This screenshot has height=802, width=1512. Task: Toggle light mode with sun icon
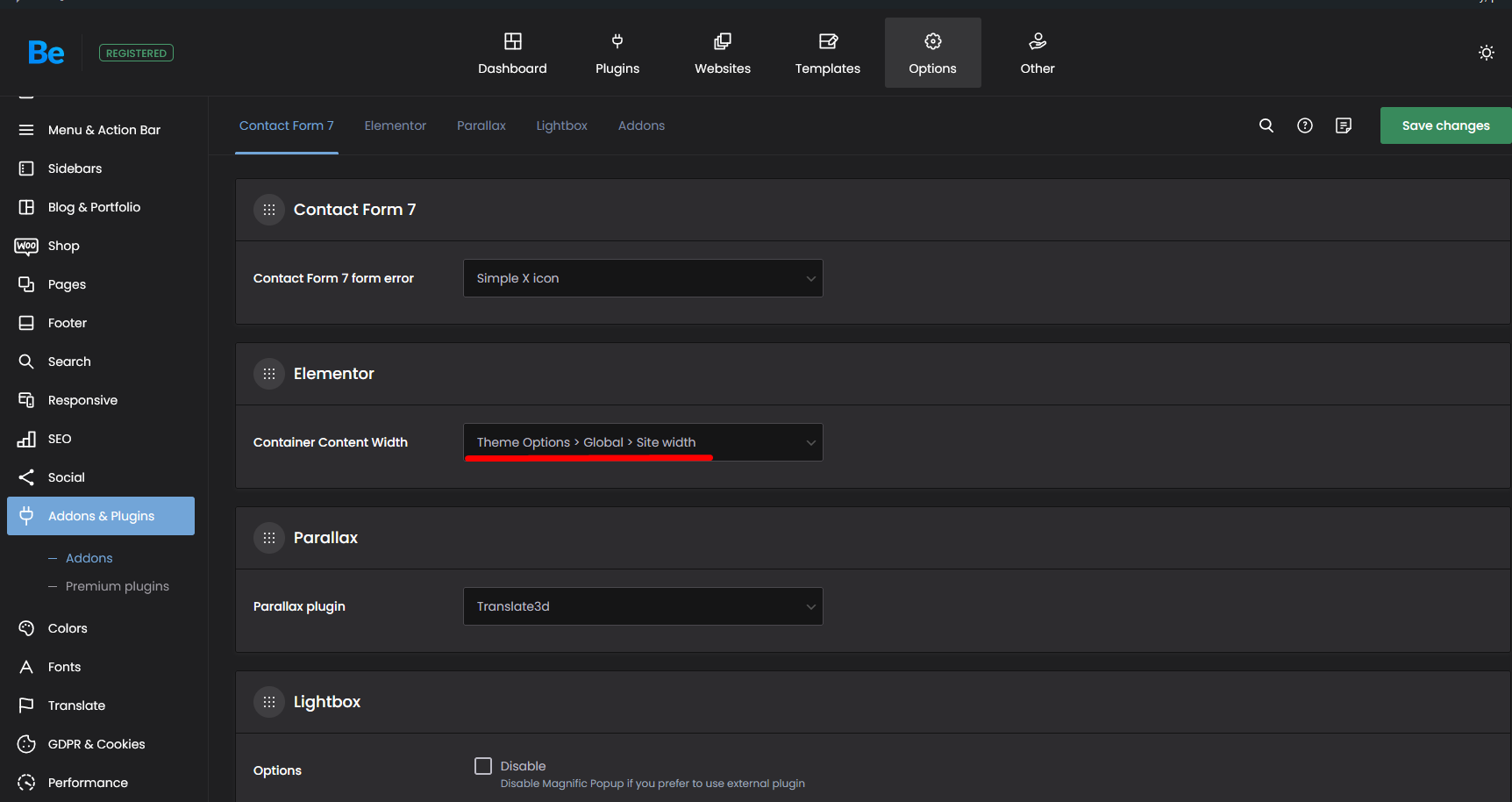tap(1487, 53)
